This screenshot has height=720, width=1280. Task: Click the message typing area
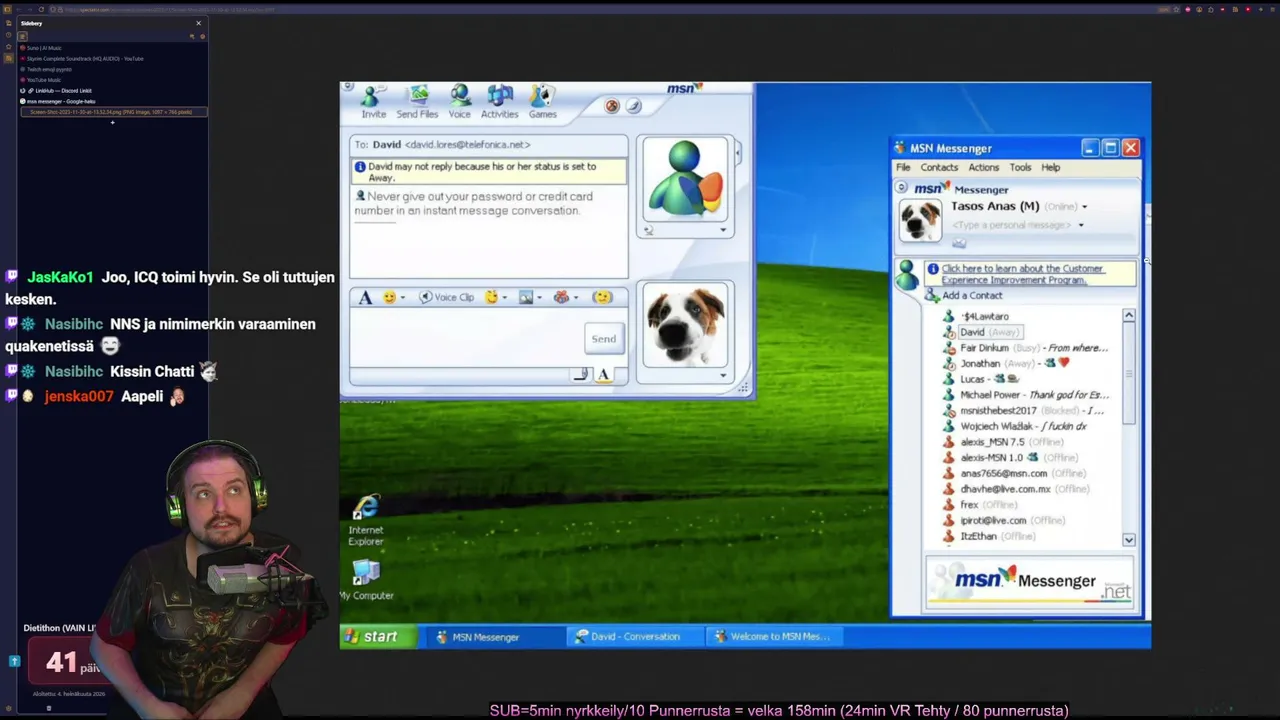[x=466, y=338]
